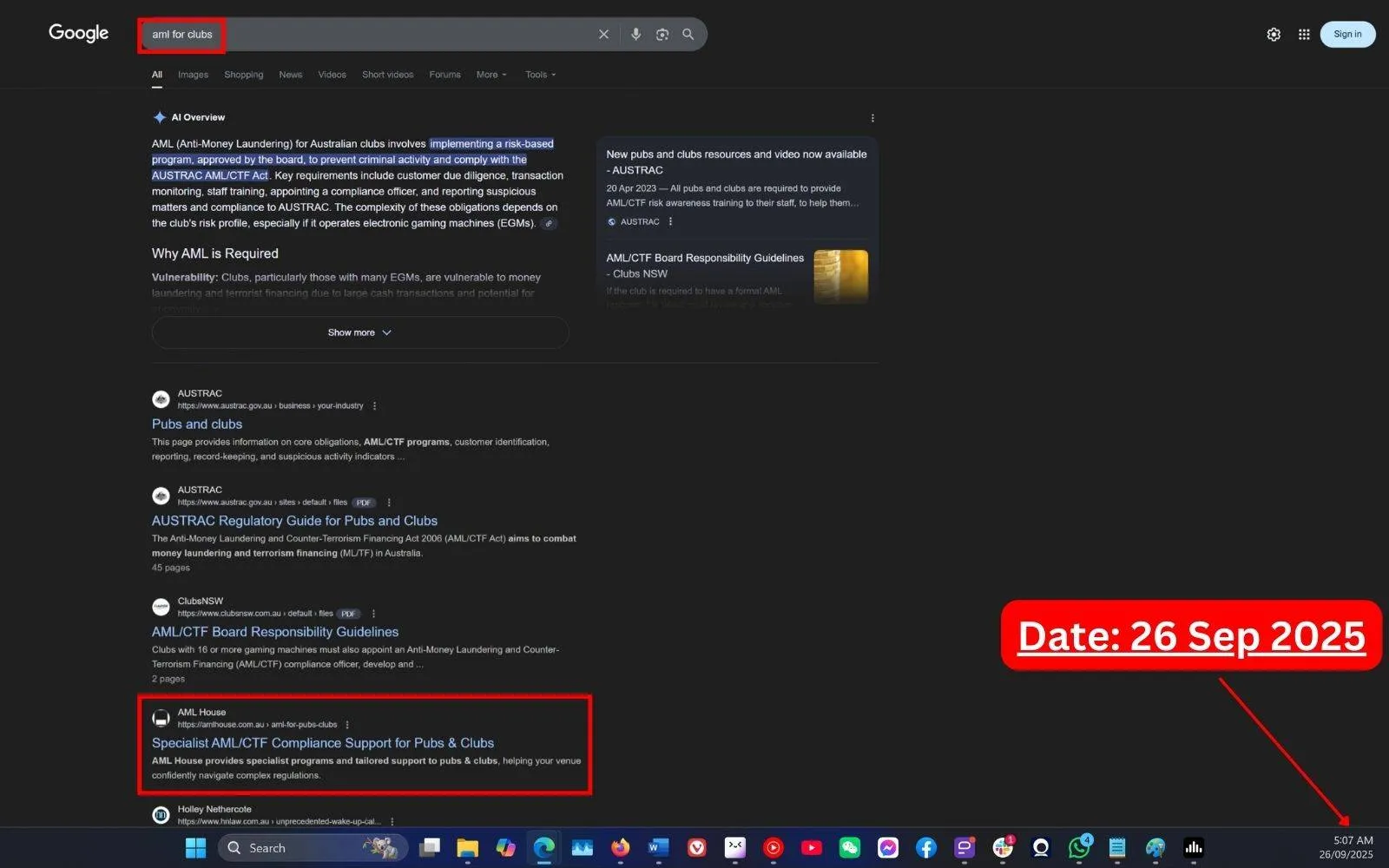
Task: Open the AI Overview three-dot options
Action: [872, 117]
